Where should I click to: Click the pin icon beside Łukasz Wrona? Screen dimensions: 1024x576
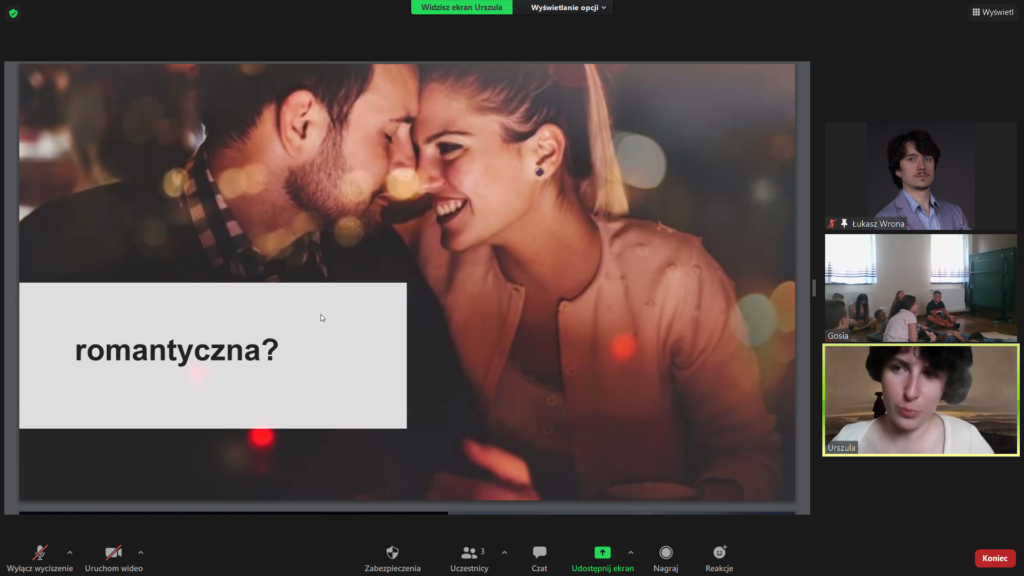844,223
